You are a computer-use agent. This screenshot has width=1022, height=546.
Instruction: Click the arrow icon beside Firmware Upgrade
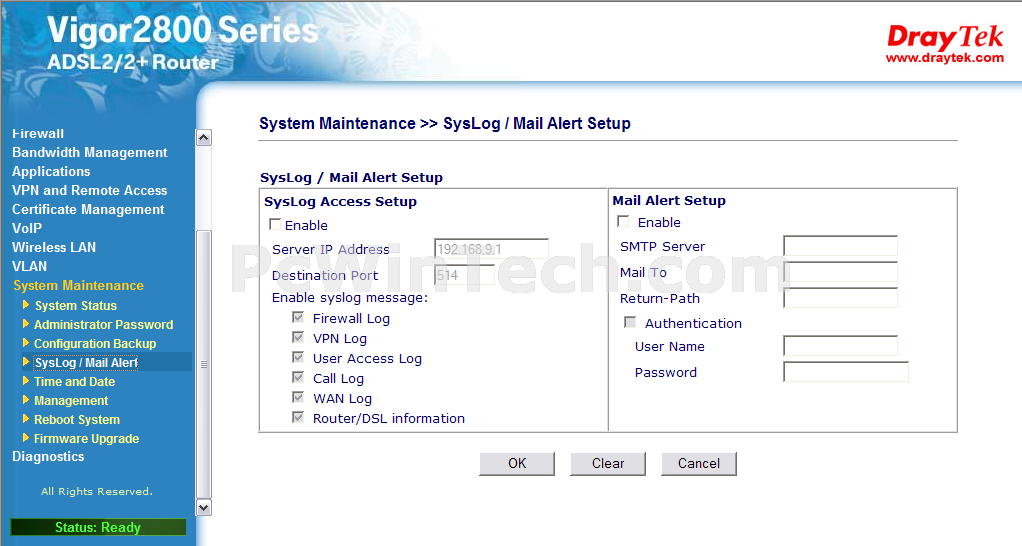(x=26, y=437)
